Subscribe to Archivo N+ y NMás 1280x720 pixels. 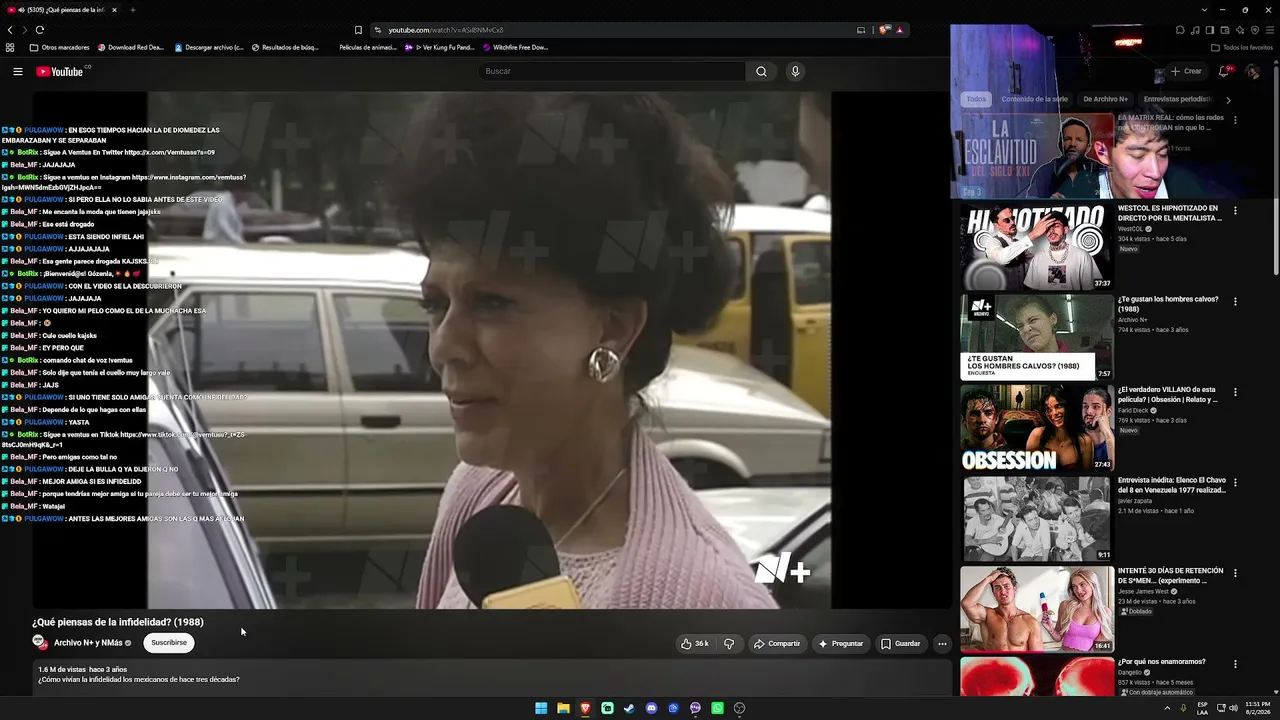point(169,643)
